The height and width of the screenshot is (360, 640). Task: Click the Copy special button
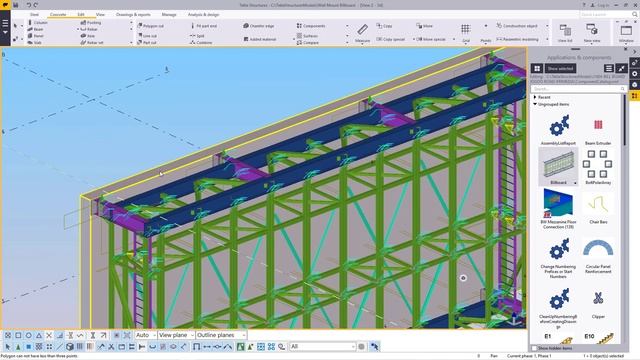(391, 39)
